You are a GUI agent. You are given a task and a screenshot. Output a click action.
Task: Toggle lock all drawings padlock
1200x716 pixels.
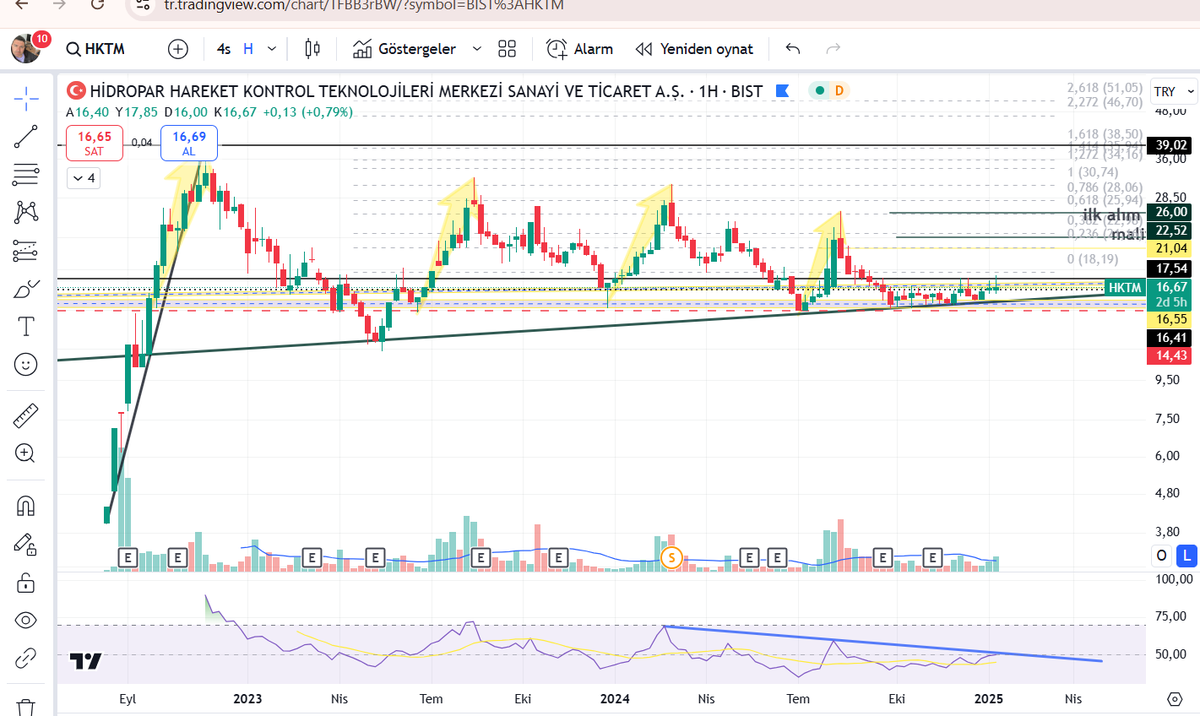tap(26, 581)
